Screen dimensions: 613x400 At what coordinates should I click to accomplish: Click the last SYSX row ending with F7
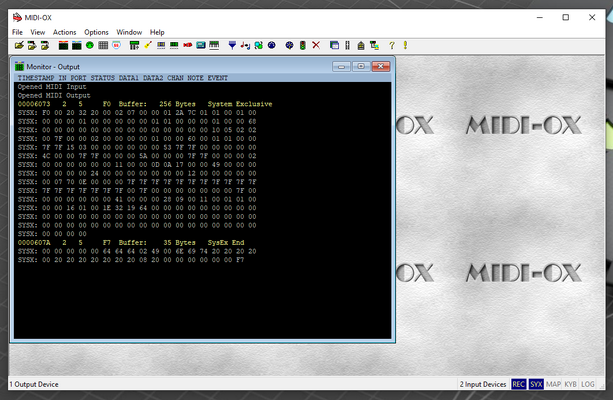pyautogui.click(x=131, y=260)
